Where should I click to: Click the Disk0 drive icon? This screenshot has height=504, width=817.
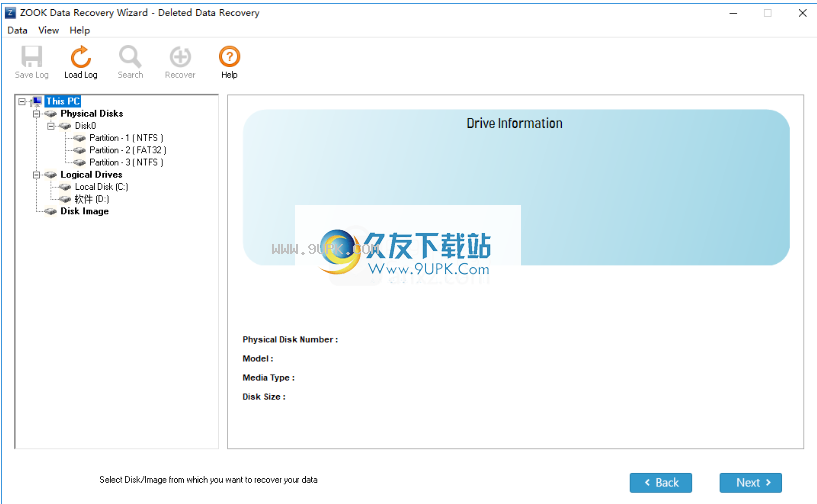(x=65, y=126)
